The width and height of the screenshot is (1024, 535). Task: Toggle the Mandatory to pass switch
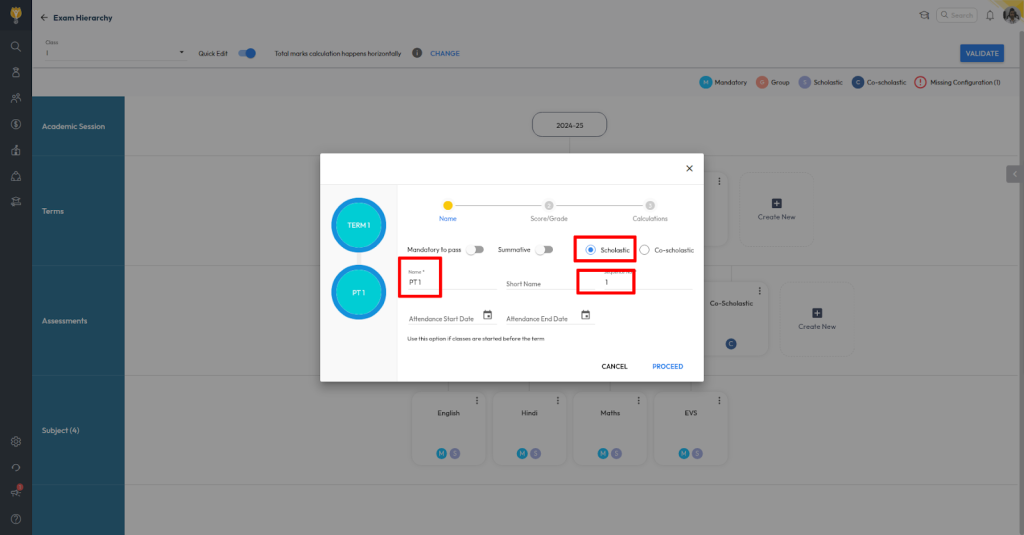(475, 250)
